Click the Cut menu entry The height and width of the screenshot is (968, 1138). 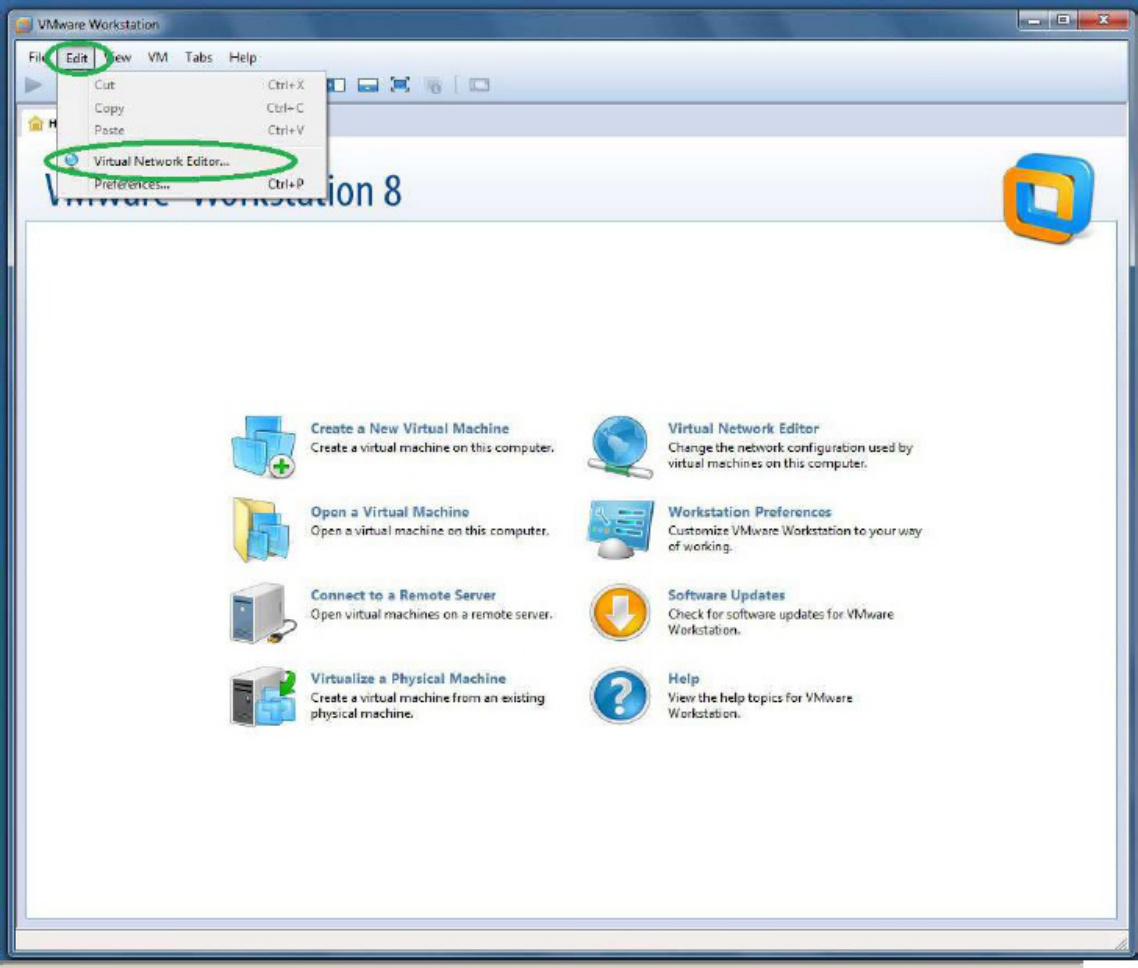tap(192, 85)
